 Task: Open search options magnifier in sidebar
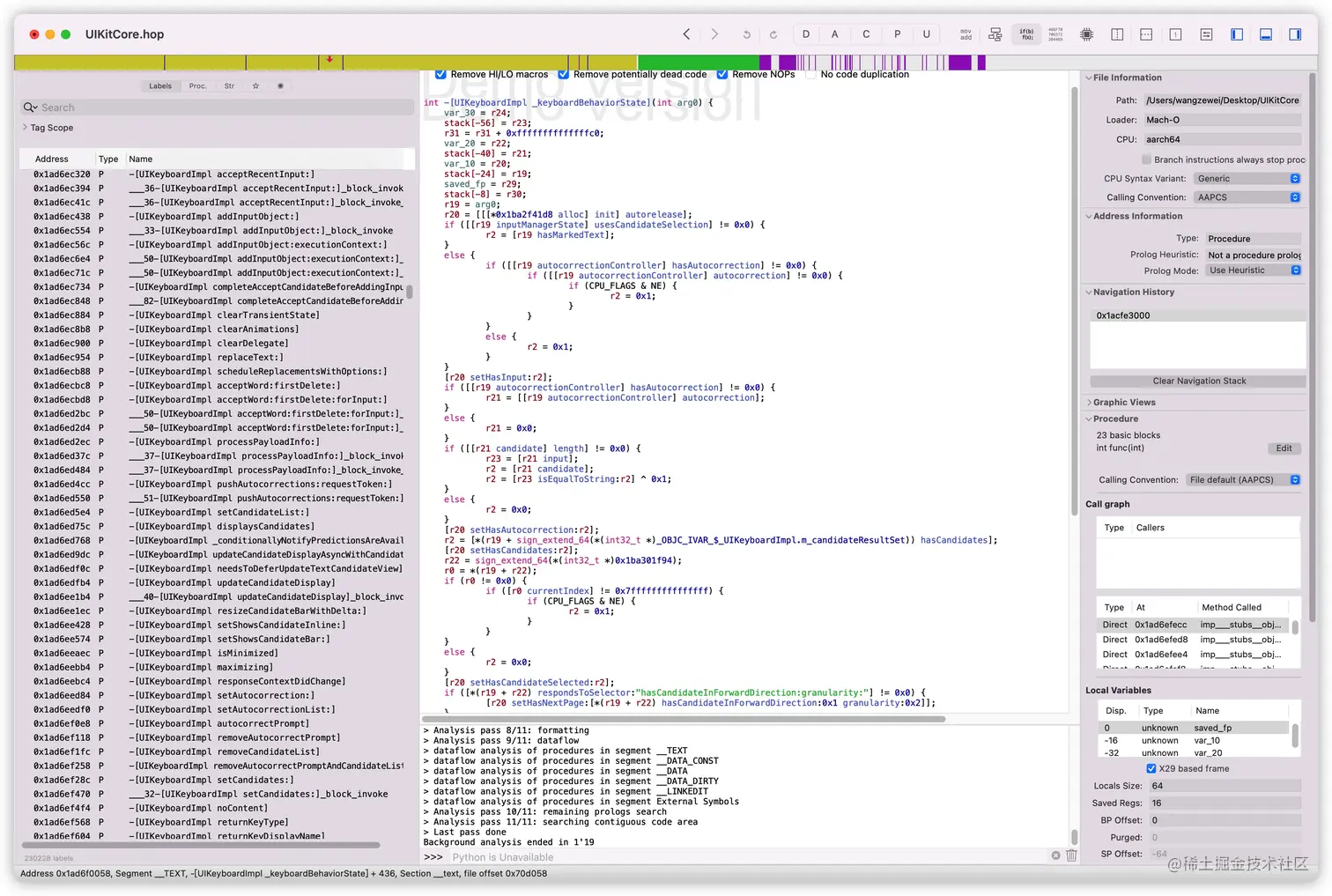pos(30,107)
